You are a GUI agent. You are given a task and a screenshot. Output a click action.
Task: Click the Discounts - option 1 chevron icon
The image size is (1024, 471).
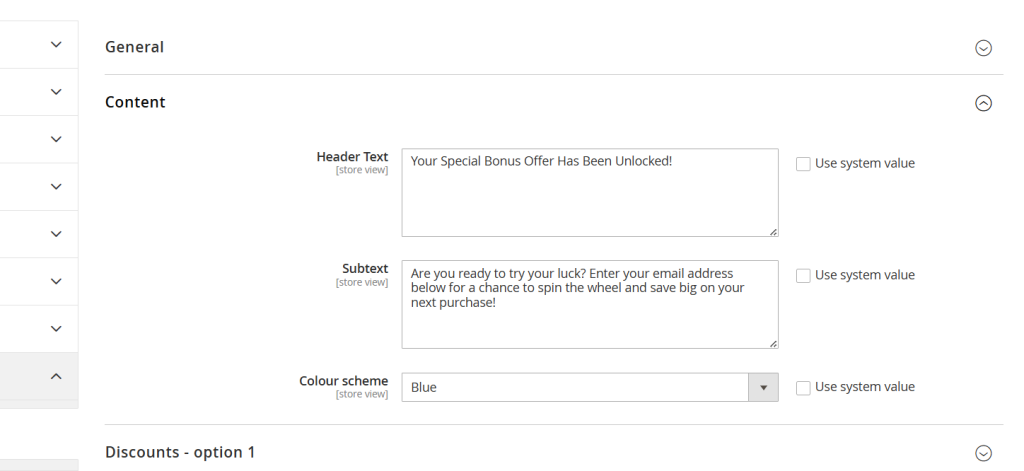tap(983, 453)
